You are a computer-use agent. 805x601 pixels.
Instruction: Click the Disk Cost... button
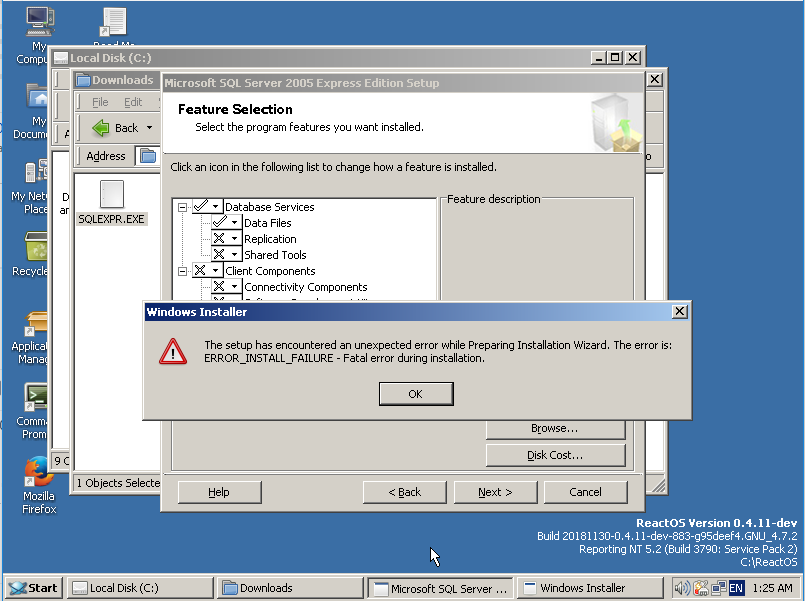click(x=555, y=455)
